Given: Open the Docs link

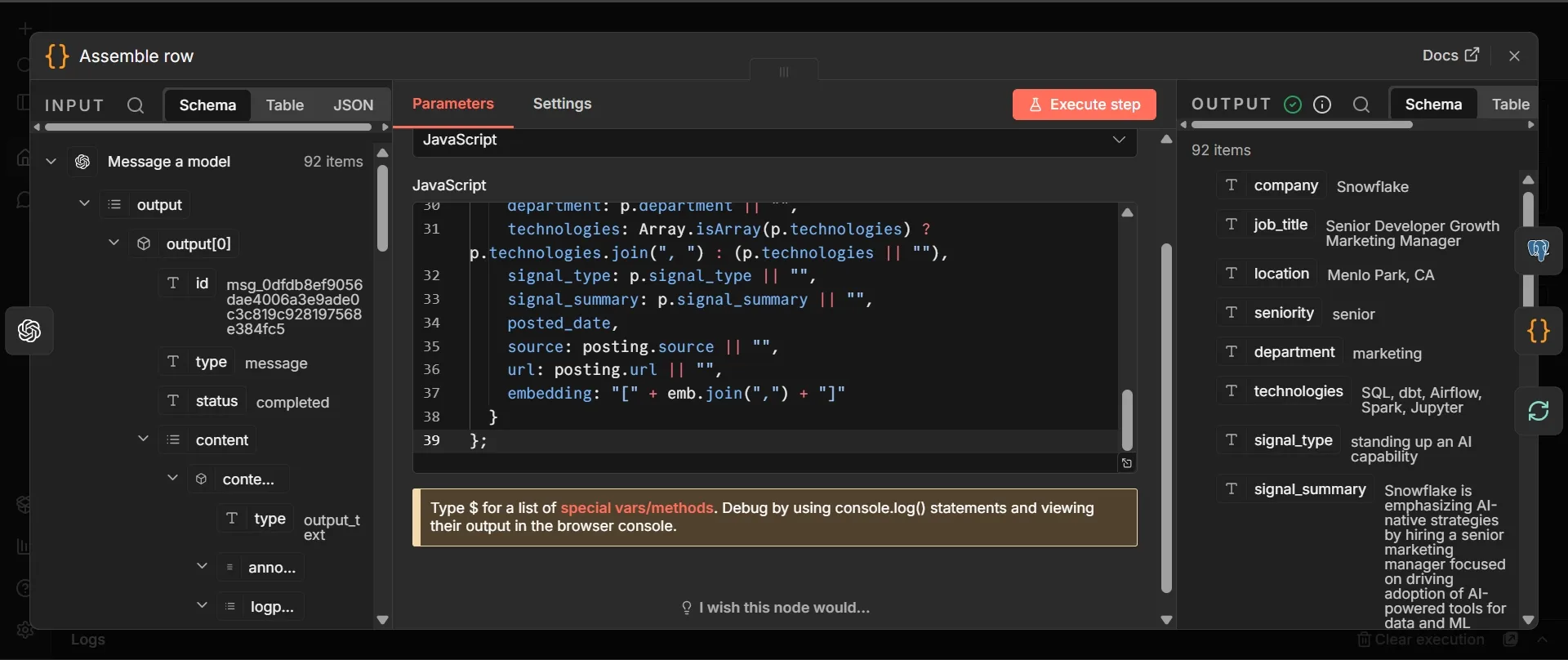Looking at the screenshot, I should click(1451, 56).
